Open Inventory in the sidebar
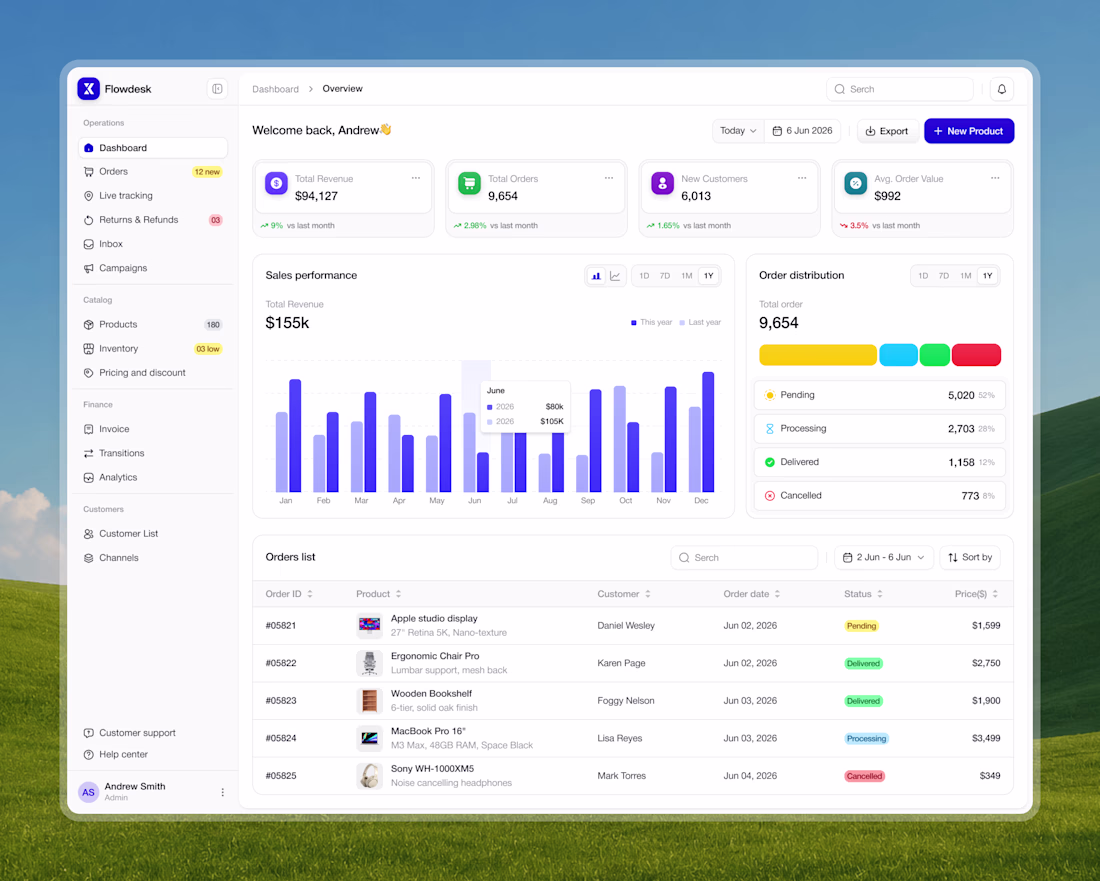This screenshot has width=1100, height=881. coord(153,349)
